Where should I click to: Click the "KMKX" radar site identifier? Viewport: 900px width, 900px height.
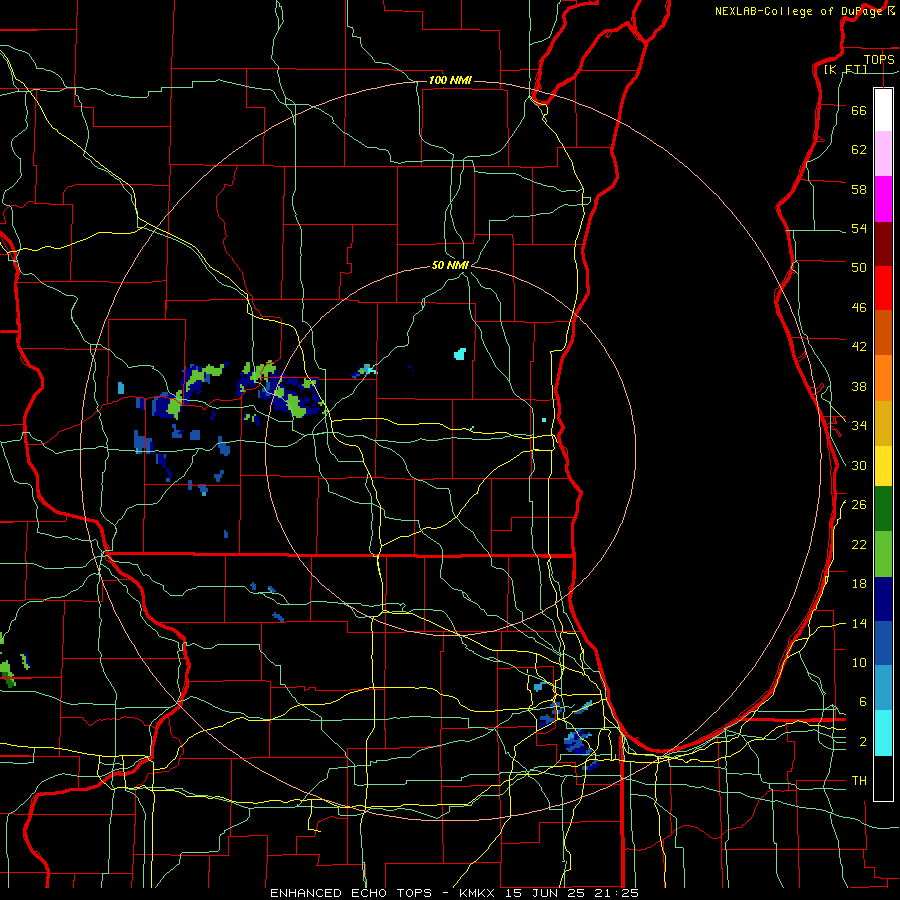click(479, 893)
